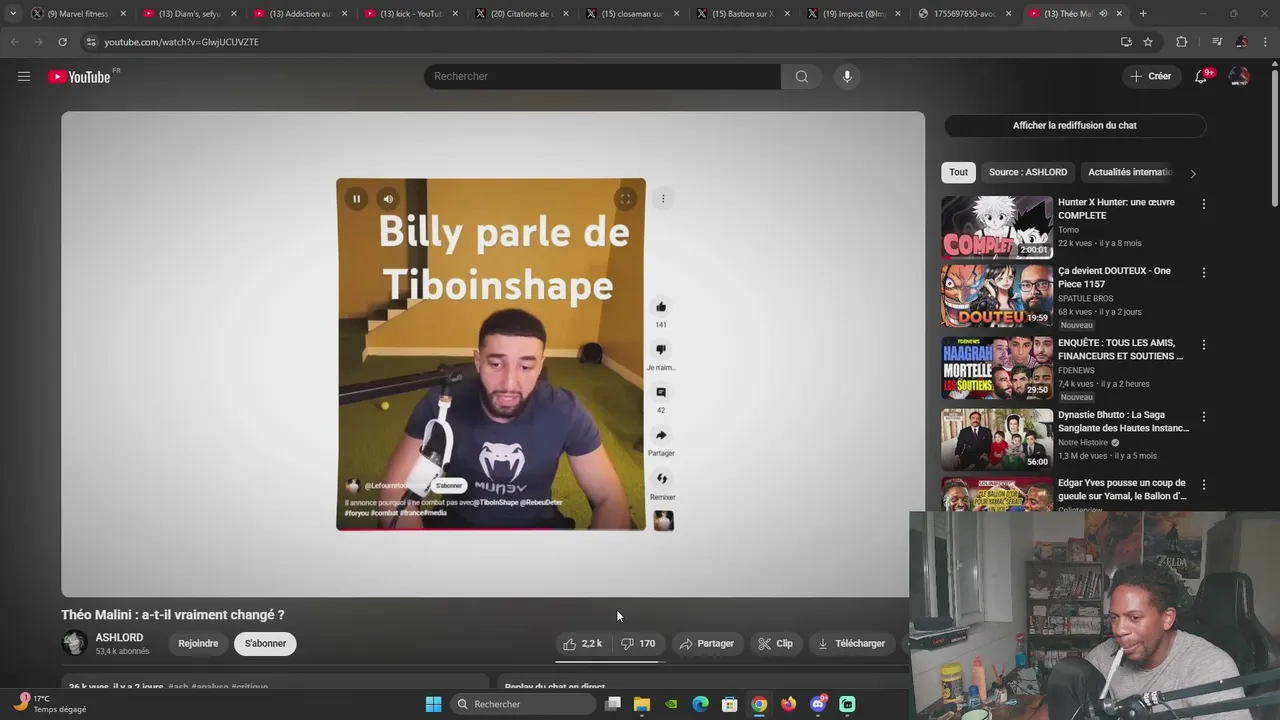Like the video with 2,2 k likes
1280x720 pixels.
coord(582,643)
